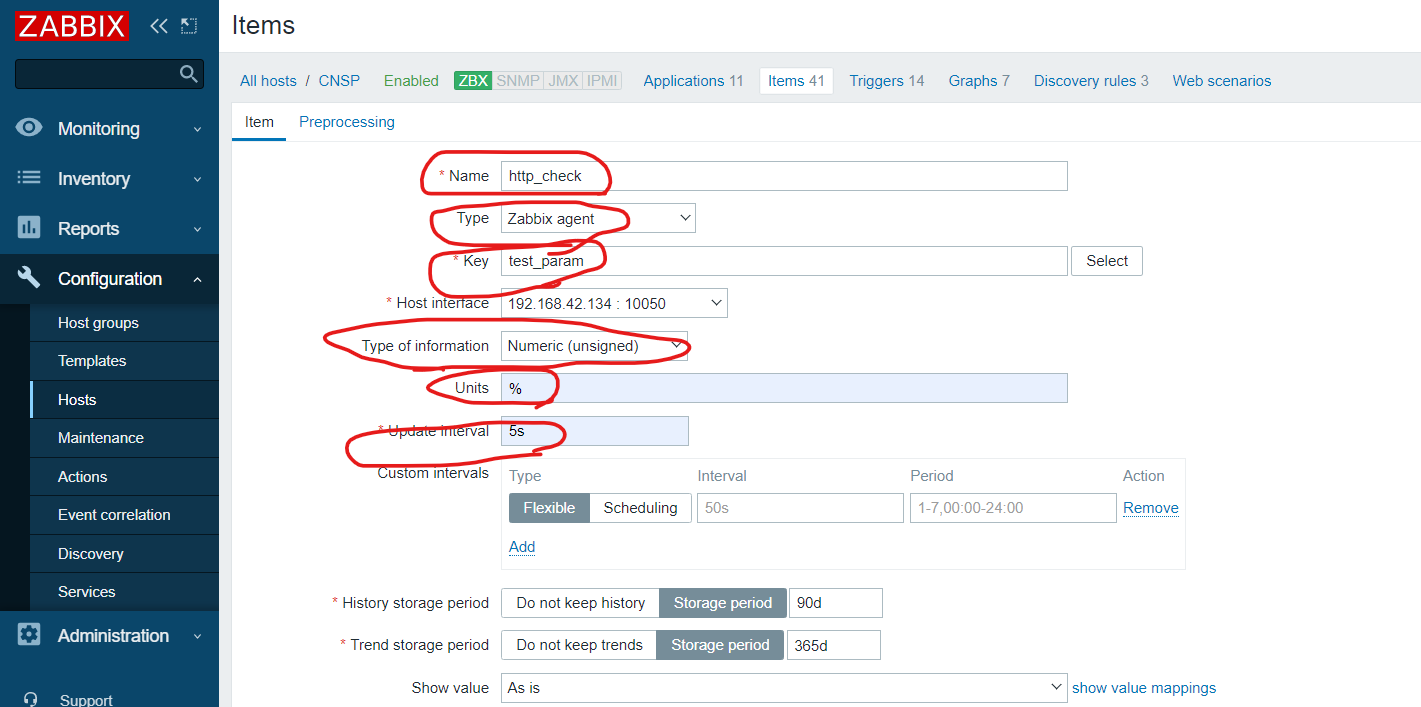Open Templates in sidebar

click(x=124, y=361)
